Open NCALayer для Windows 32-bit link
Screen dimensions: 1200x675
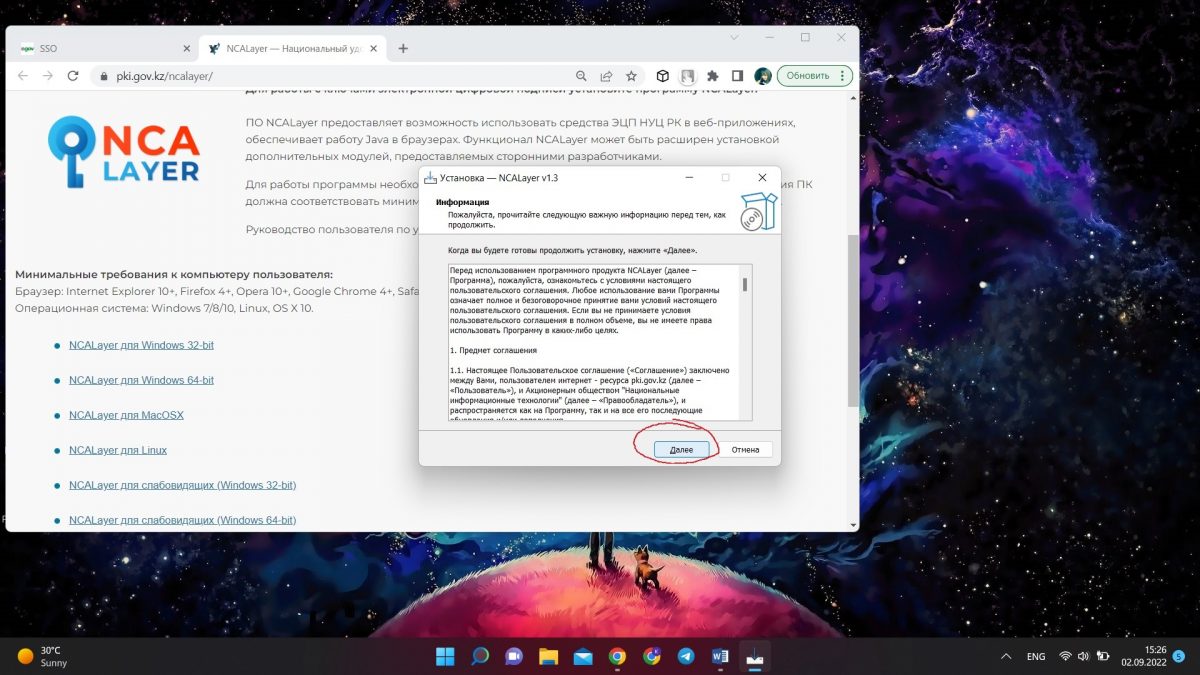coord(141,345)
